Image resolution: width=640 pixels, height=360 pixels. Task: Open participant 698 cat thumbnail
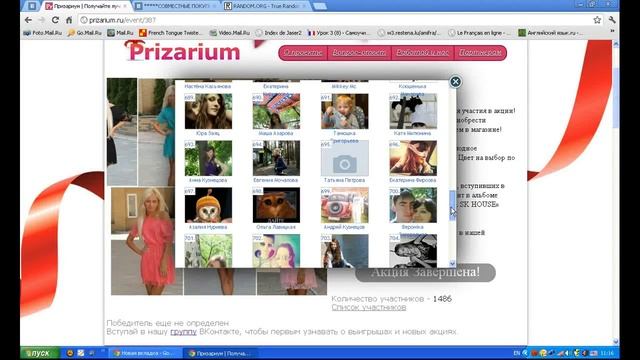click(x=276, y=205)
